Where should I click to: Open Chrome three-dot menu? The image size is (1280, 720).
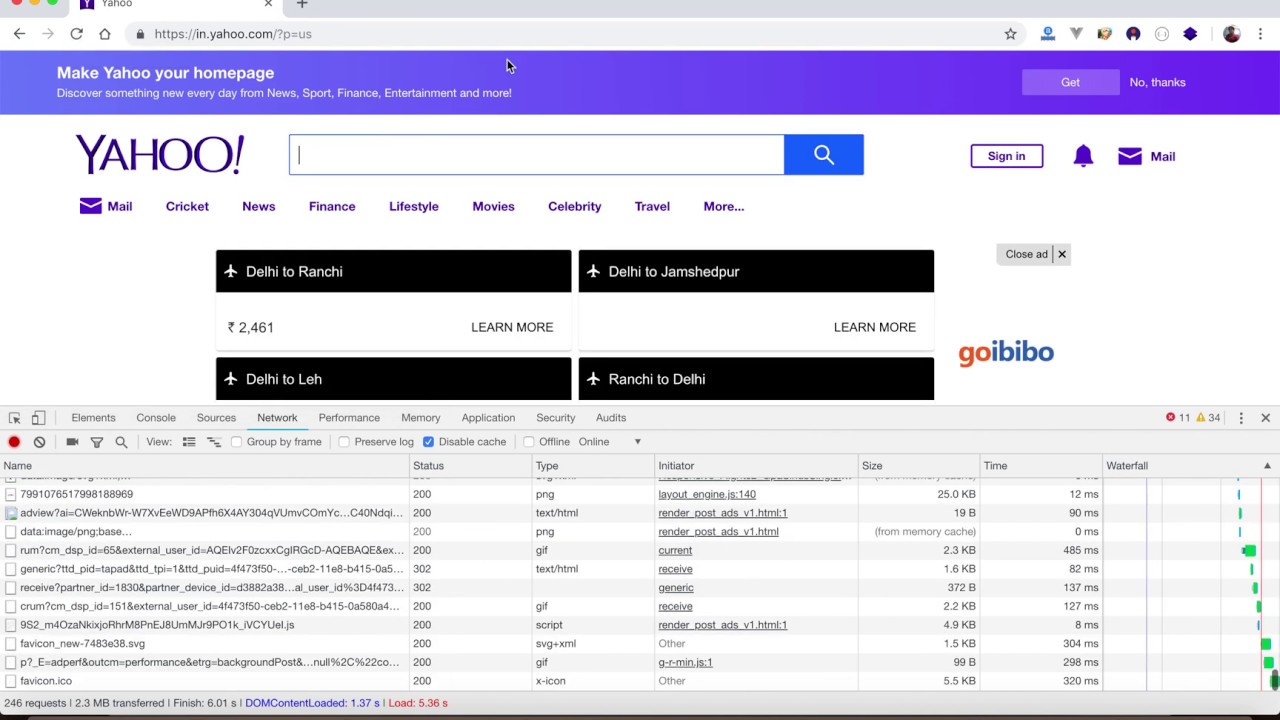coord(1261,34)
